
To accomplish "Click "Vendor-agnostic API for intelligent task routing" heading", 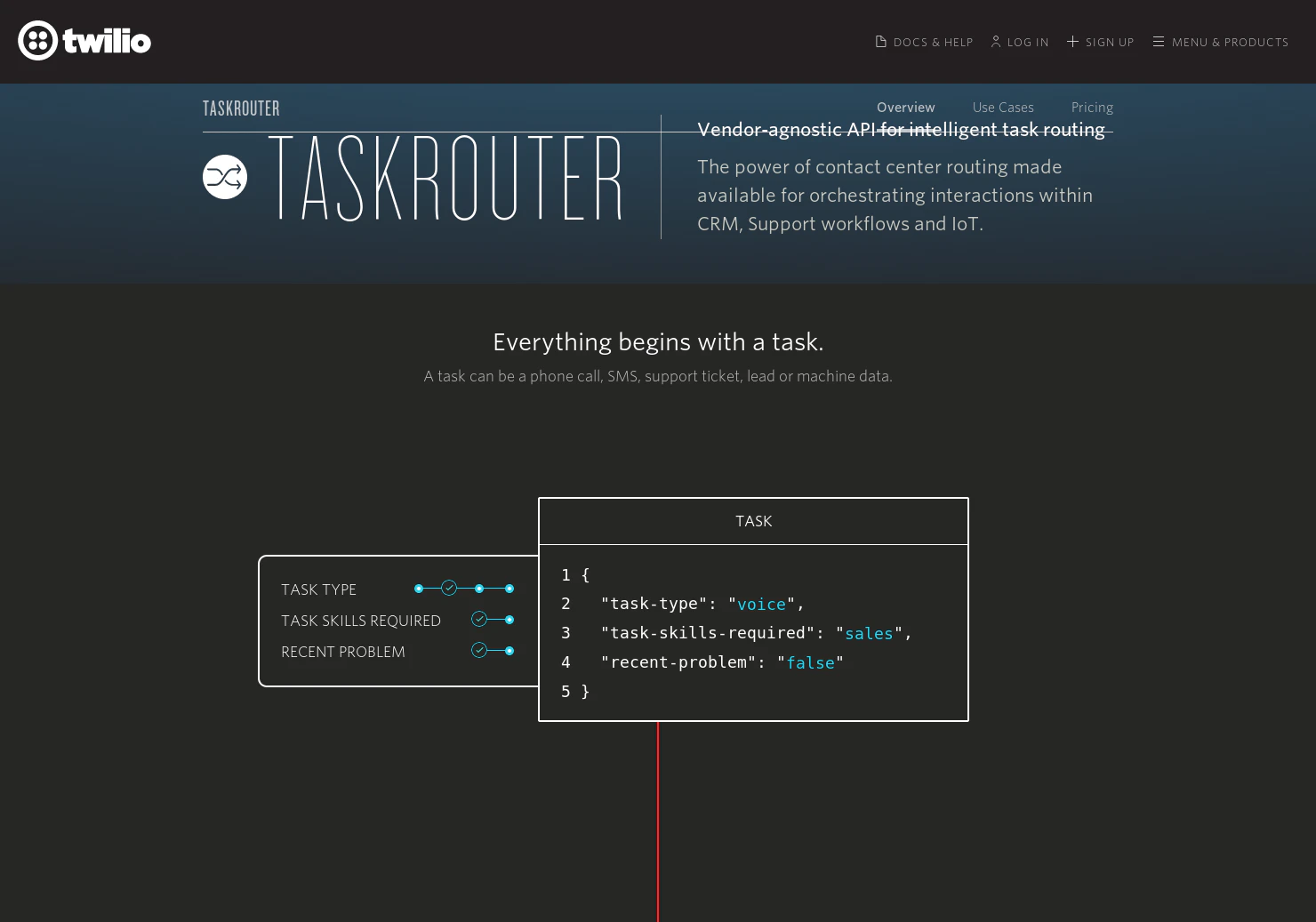I will click(x=901, y=130).
